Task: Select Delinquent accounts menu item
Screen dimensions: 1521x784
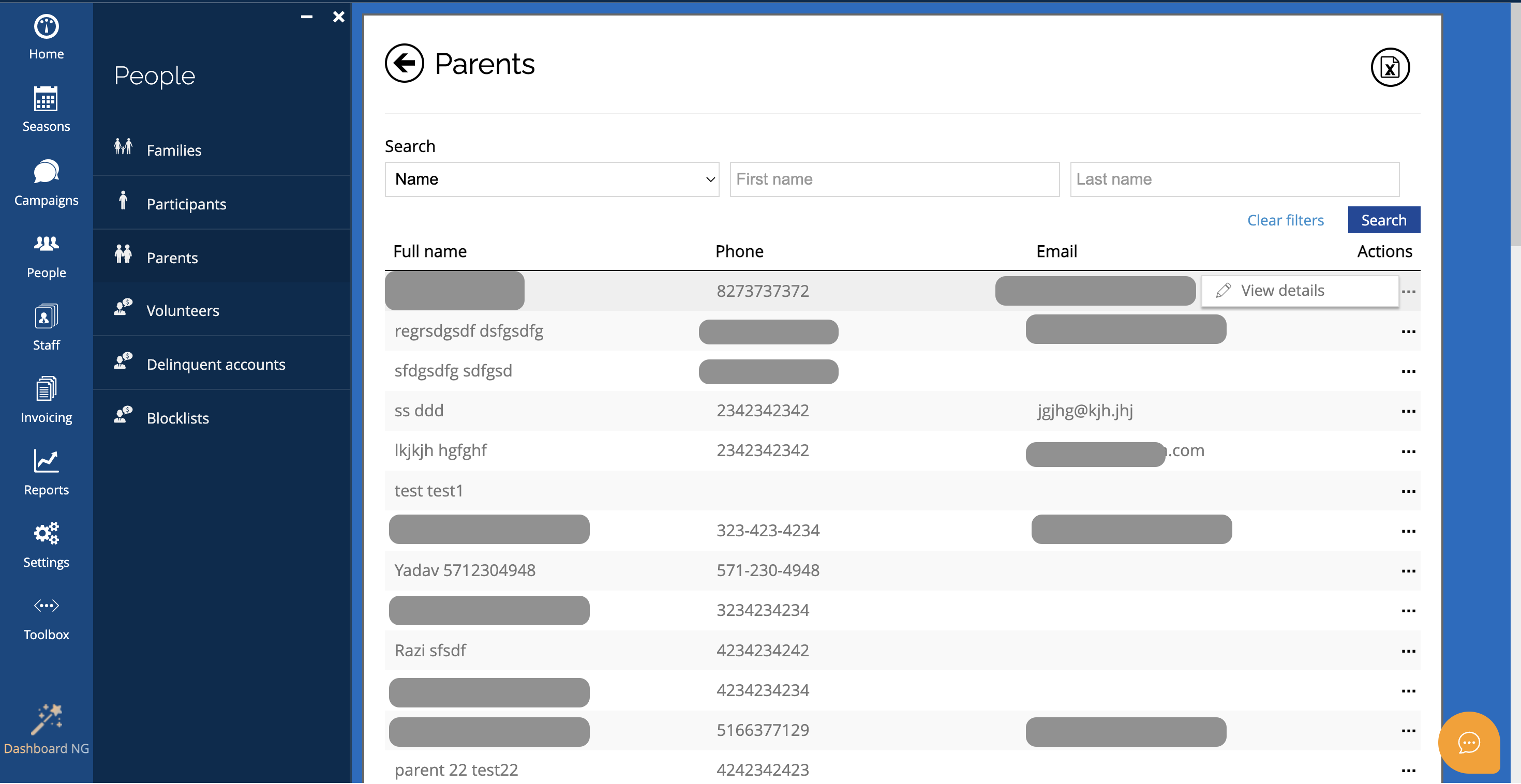Action: point(216,364)
